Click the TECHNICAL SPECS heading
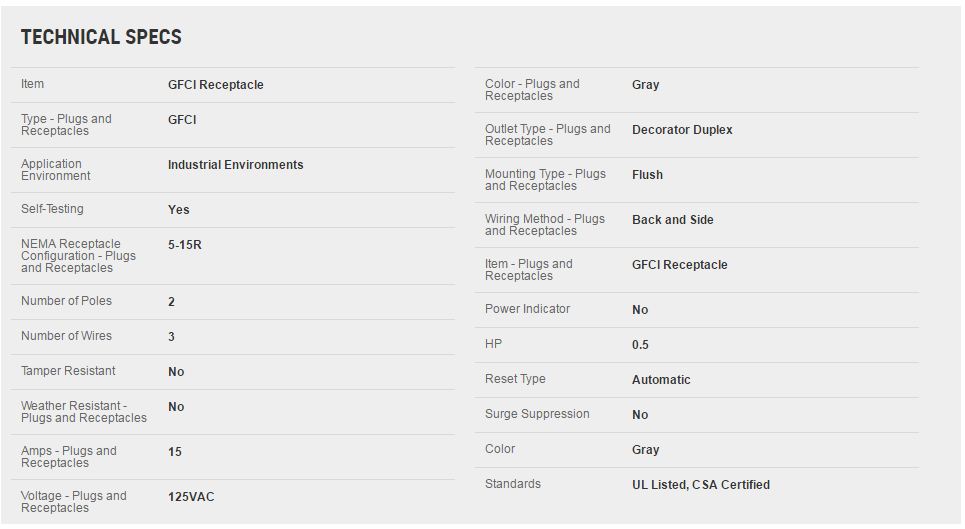This screenshot has height=529, width=965. (x=101, y=37)
